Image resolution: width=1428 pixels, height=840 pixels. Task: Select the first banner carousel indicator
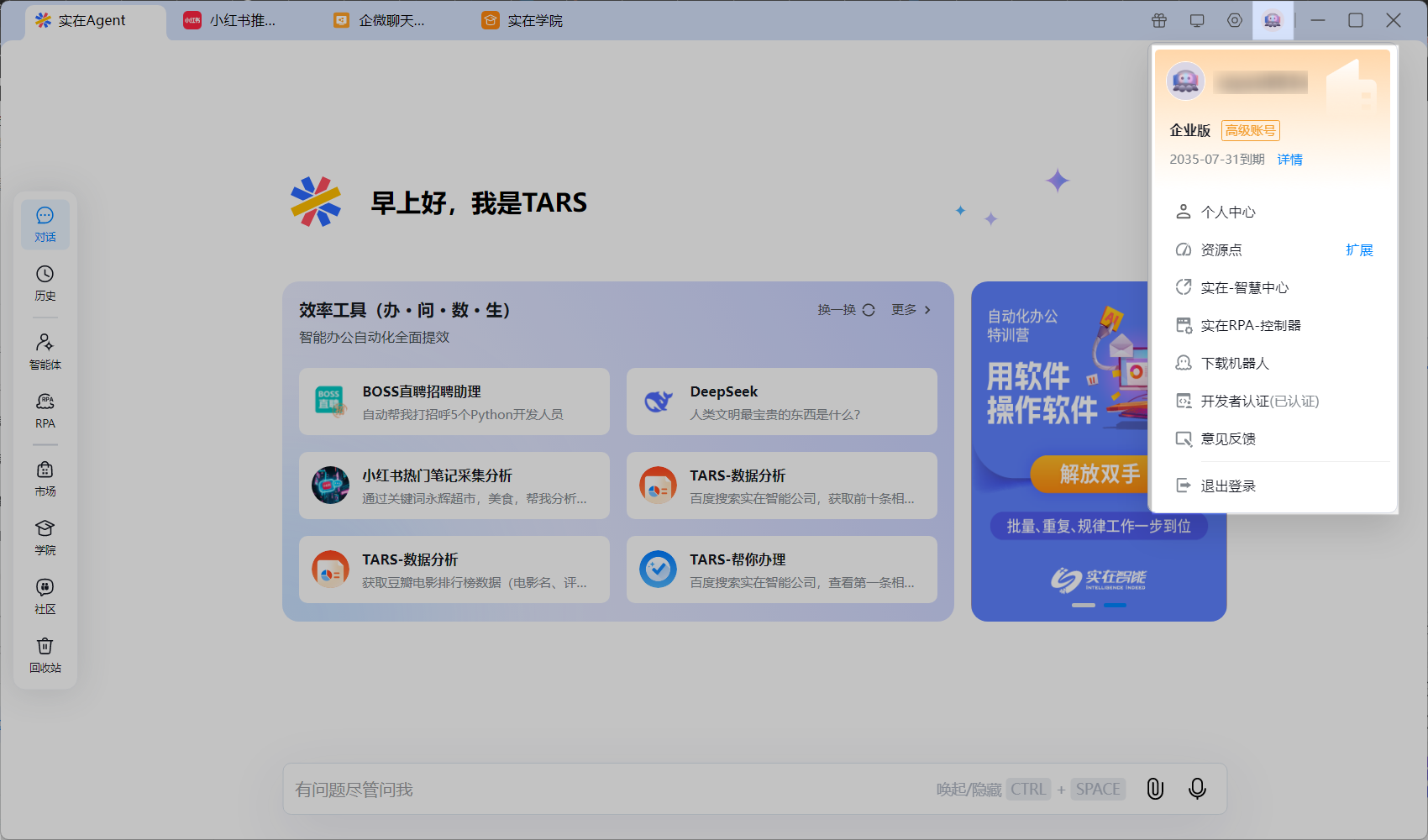point(1084,605)
